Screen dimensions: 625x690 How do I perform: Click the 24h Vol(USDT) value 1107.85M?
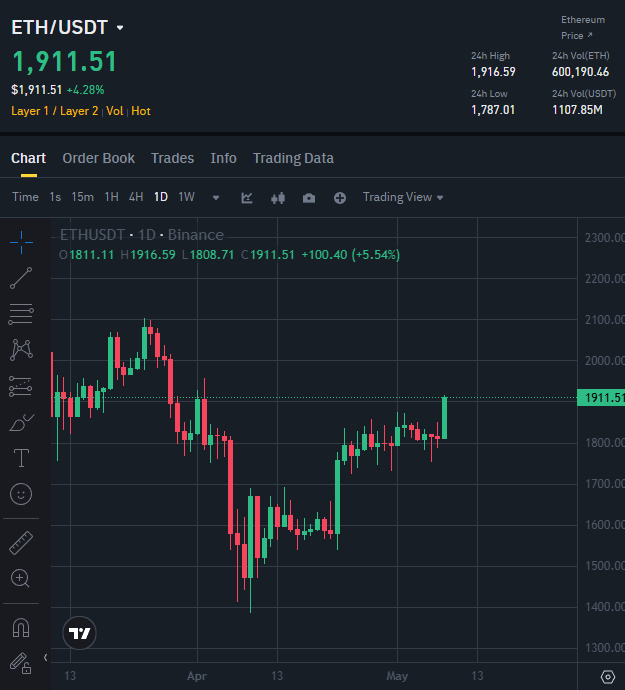click(x=577, y=110)
